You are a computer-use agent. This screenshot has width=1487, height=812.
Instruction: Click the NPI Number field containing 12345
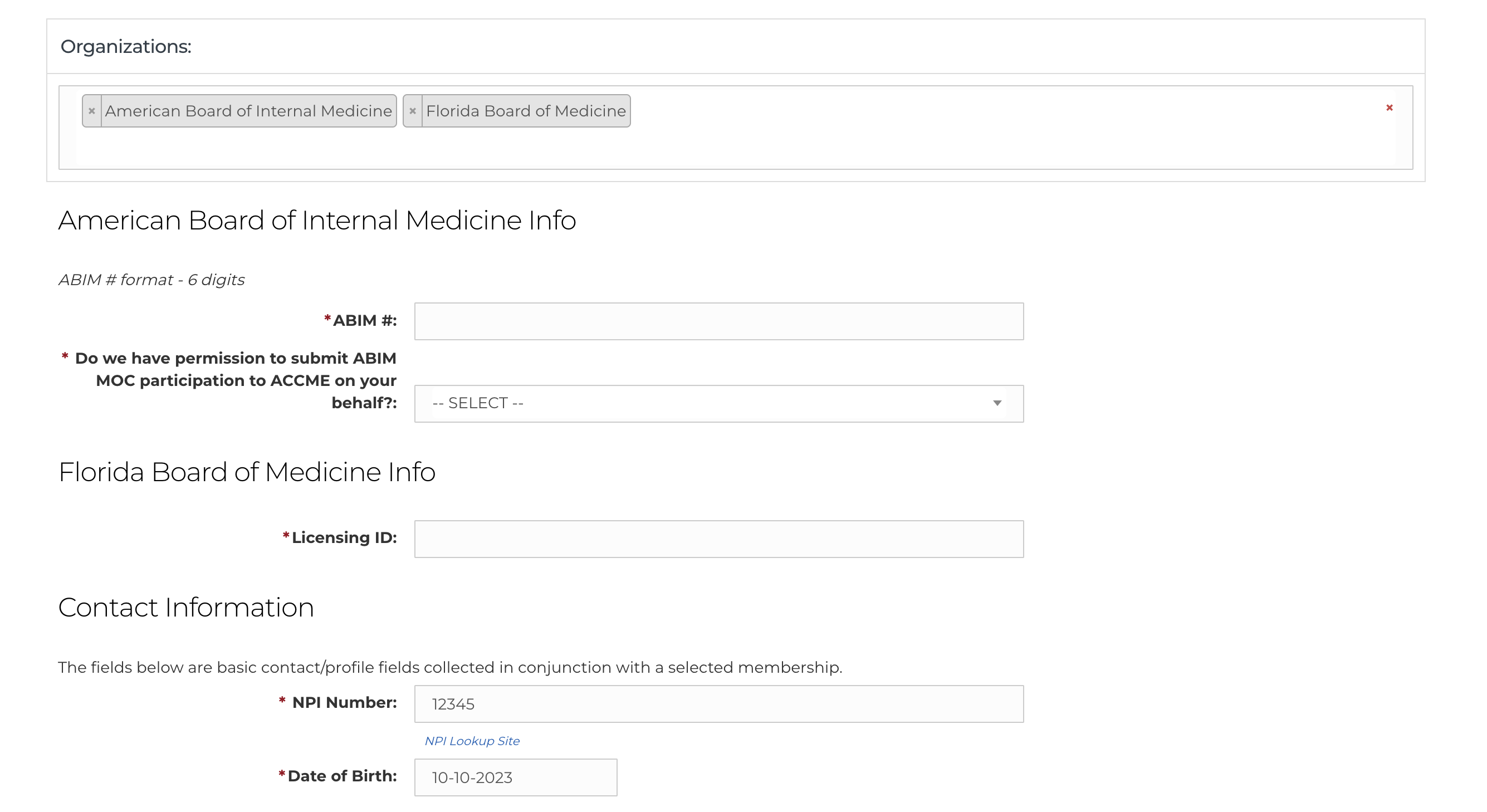coord(718,704)
